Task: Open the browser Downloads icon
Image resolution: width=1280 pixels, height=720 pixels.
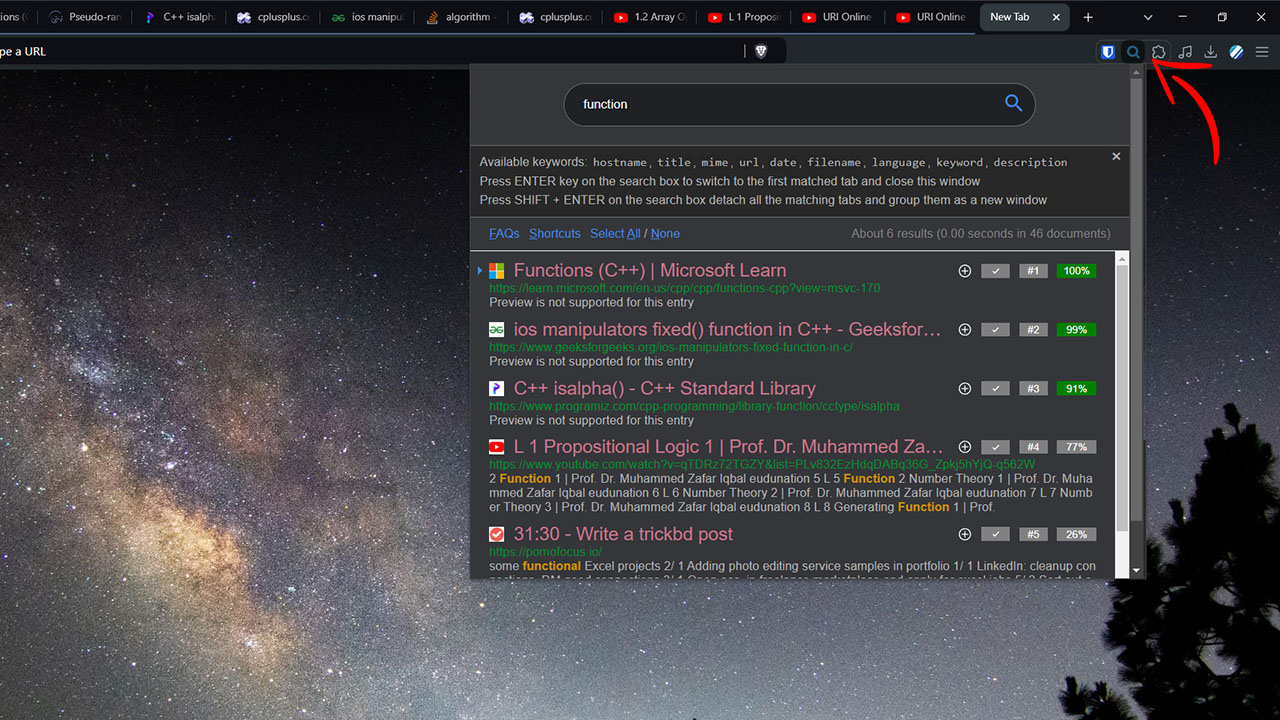Action: pyautogui.click(x=1210, y=52)
